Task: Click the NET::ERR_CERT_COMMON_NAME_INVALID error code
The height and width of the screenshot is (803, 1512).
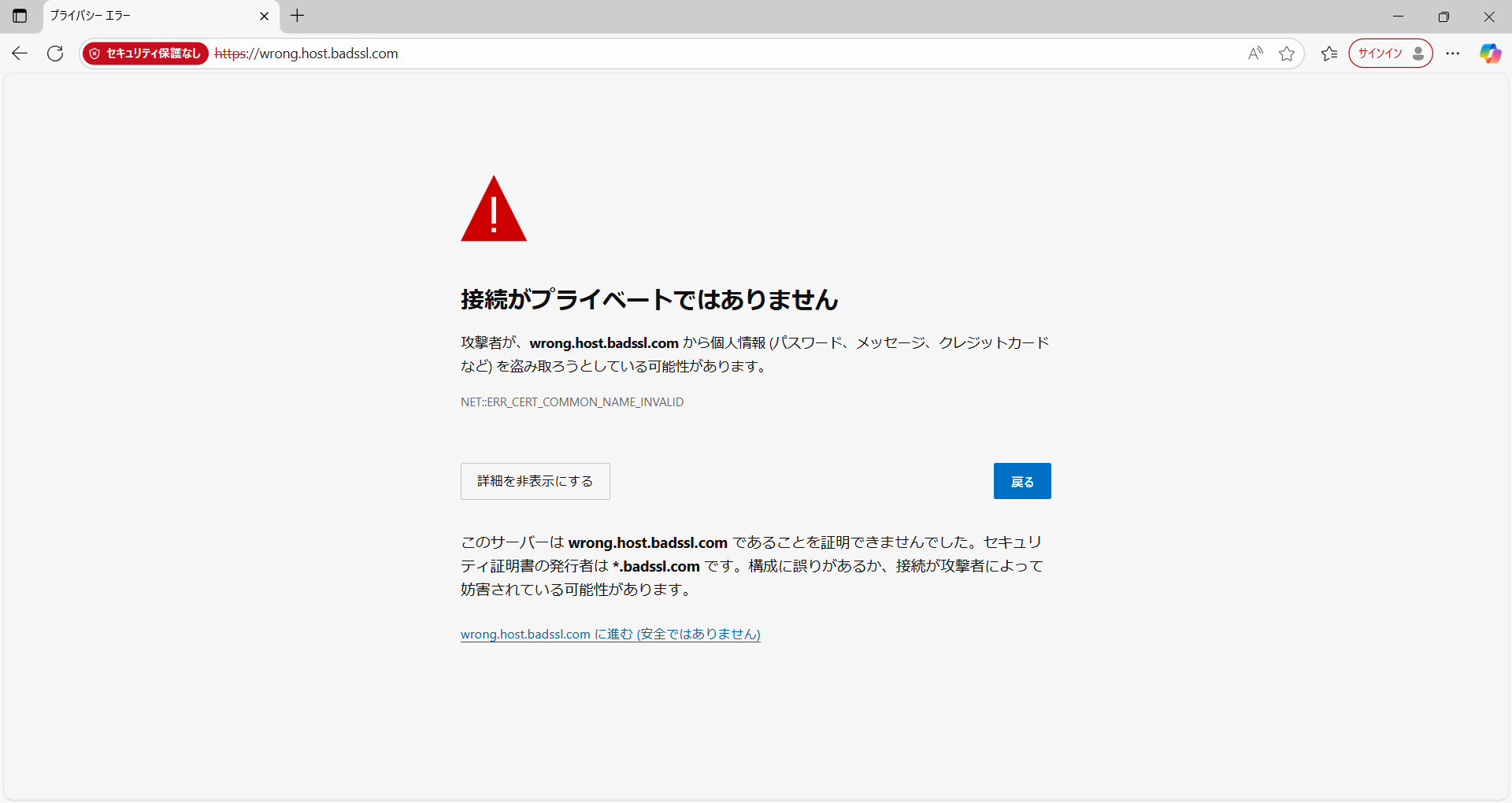Action: click(x=572, y=402)
